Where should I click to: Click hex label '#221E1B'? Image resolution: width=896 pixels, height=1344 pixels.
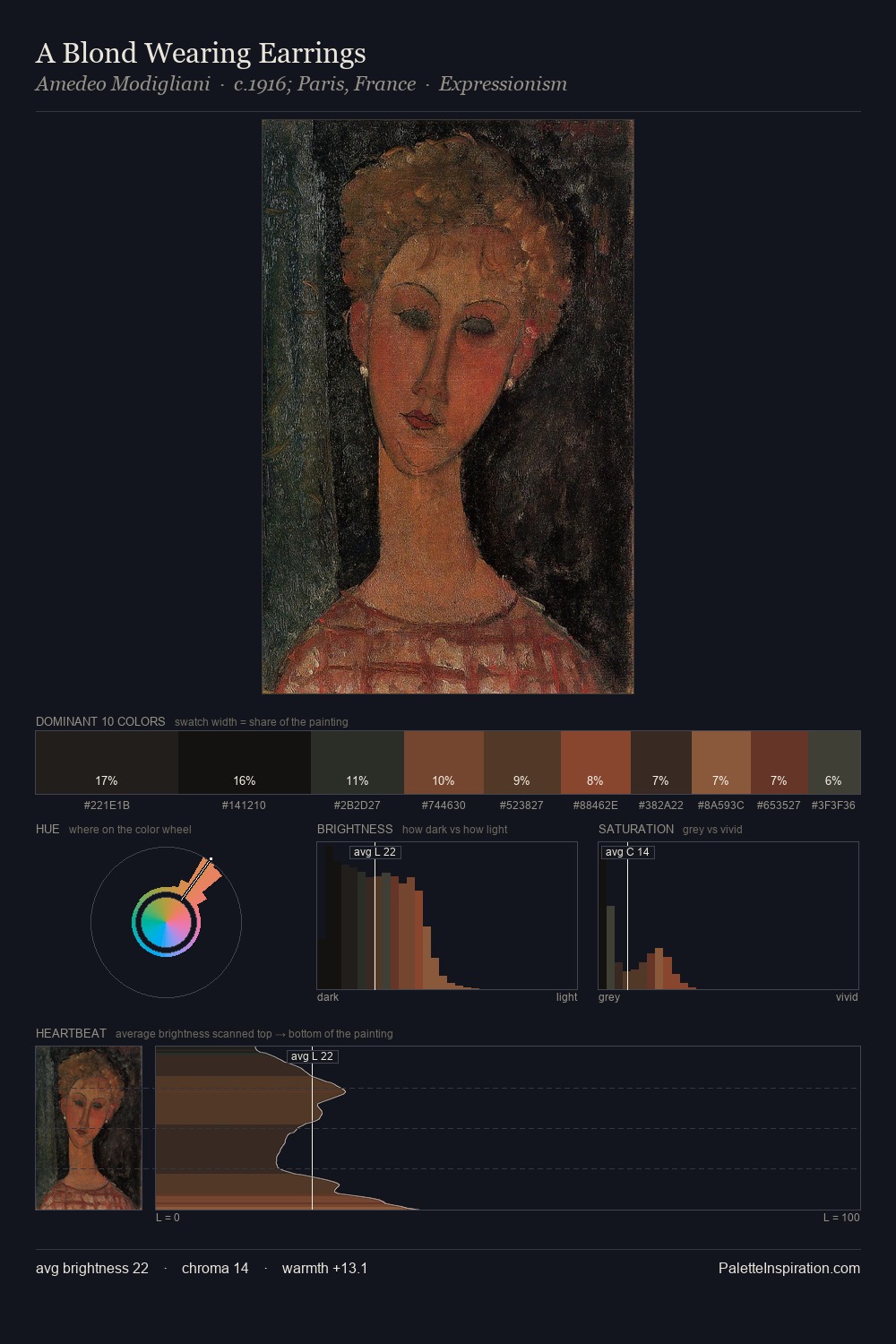(x=107, y=806)
